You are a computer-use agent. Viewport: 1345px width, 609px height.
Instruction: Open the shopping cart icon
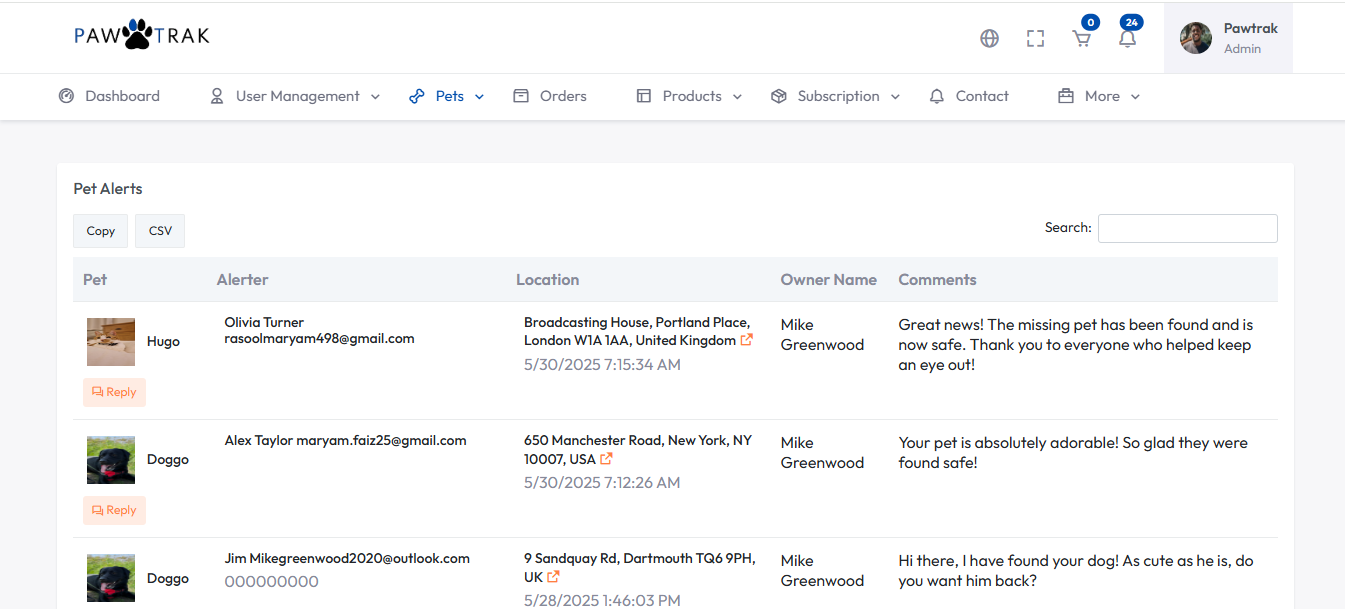(x=1081, y=38)
